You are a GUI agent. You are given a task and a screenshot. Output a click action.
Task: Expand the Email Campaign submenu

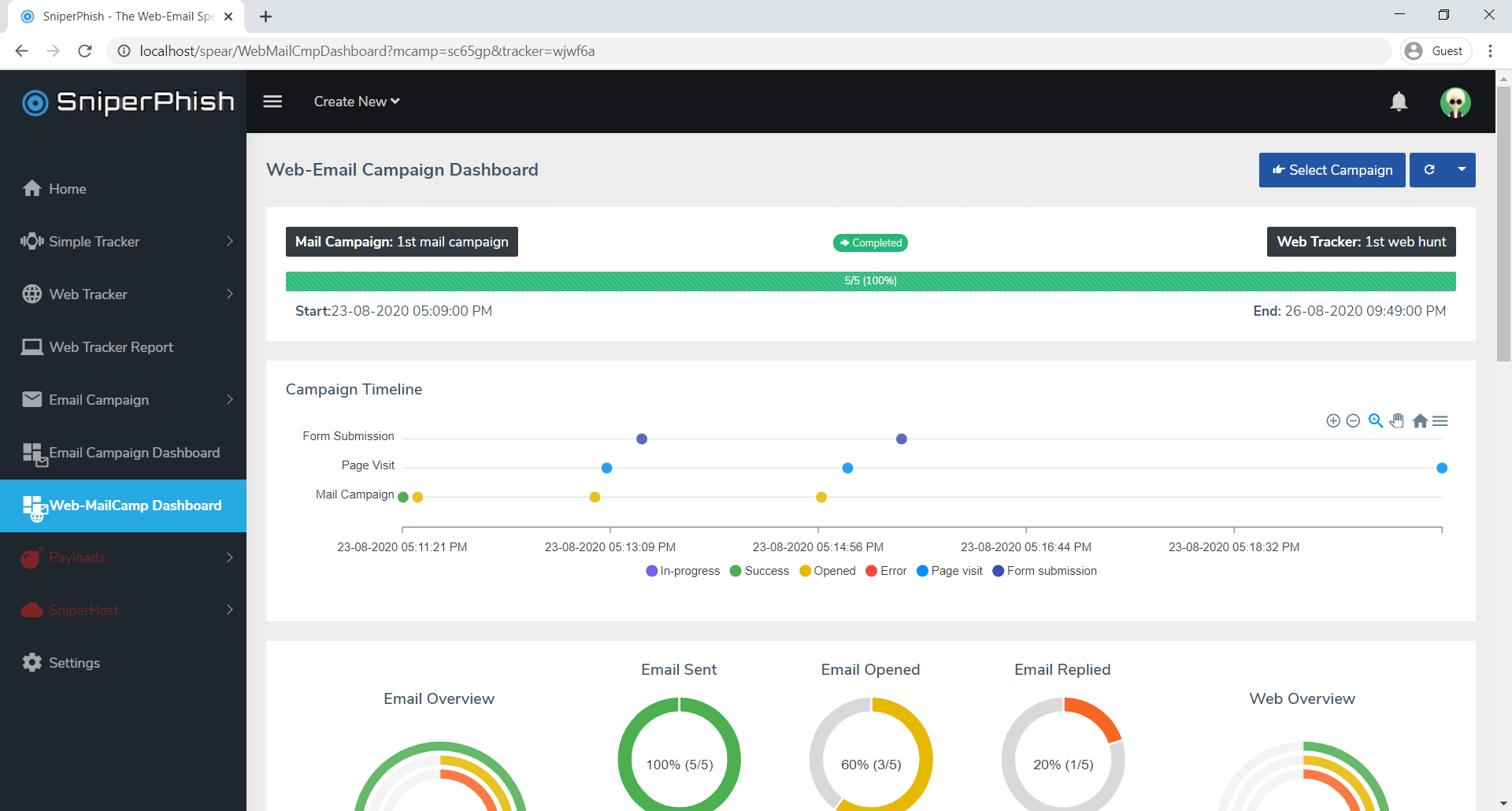point(230,399)
